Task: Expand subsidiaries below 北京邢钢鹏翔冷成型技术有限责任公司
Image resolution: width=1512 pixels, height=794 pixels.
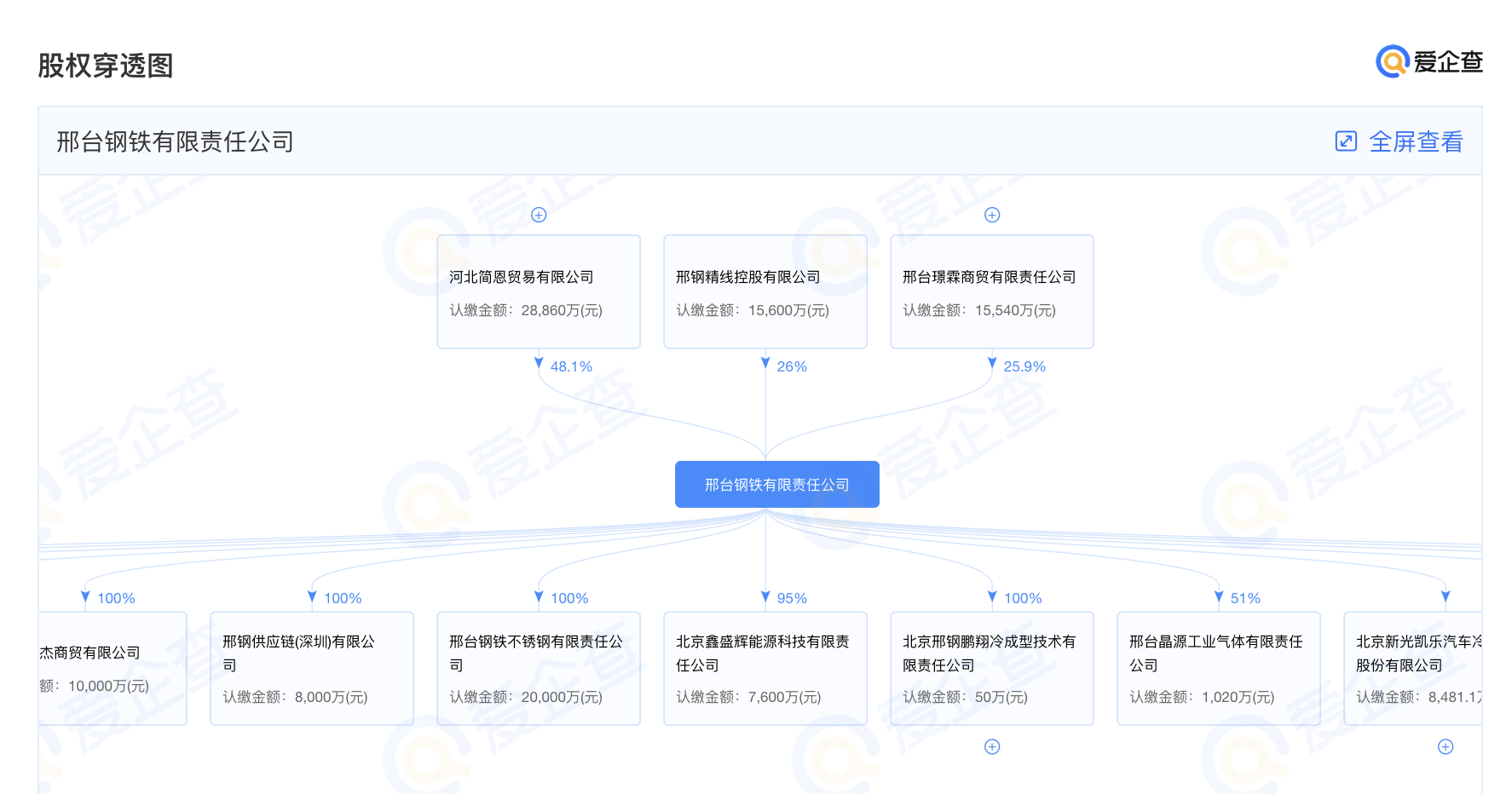Action: (992, 746)
